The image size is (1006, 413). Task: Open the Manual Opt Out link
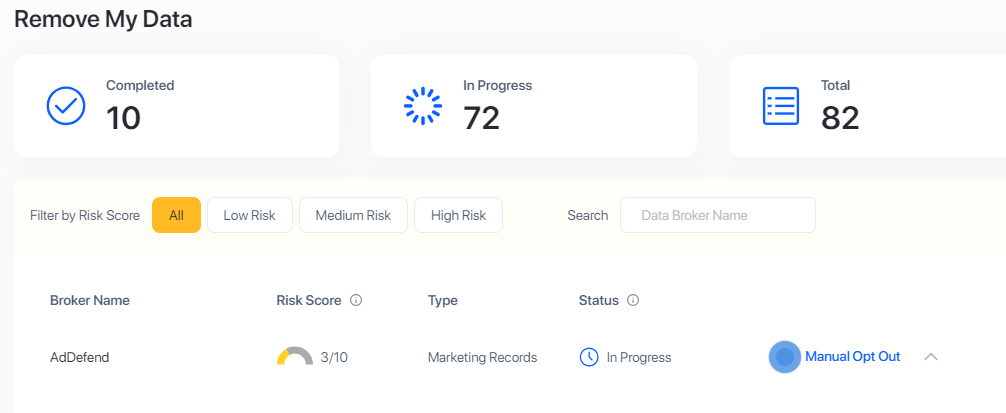(852, 357)
